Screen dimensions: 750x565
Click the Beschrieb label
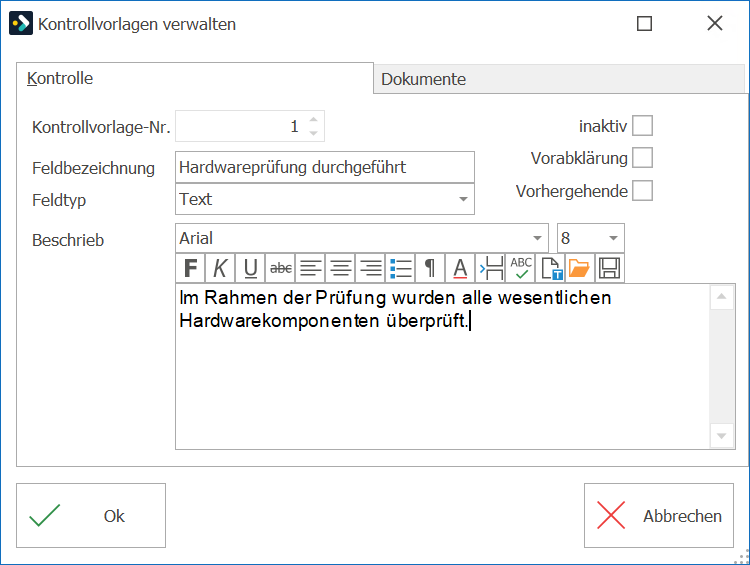point(68,240)
